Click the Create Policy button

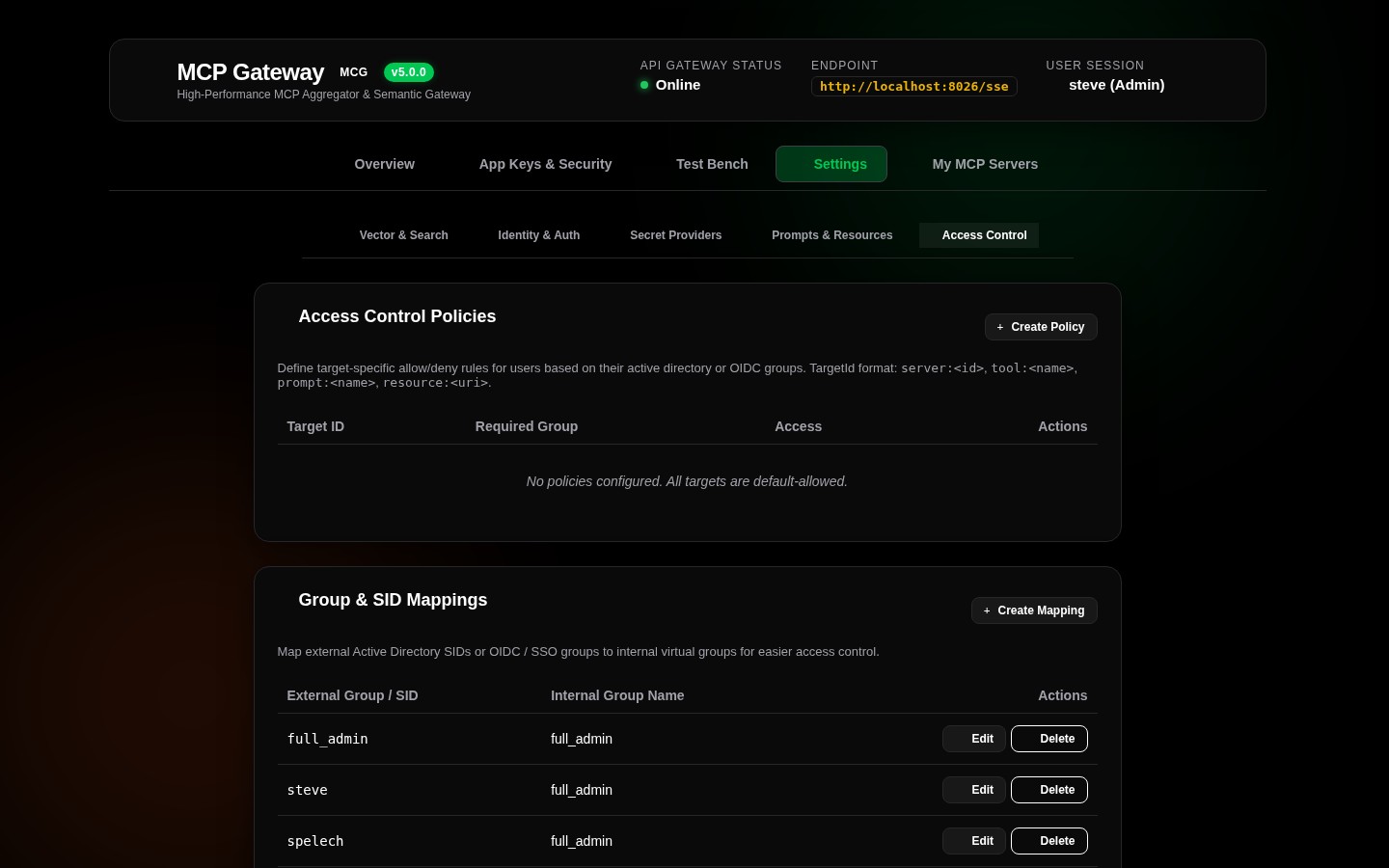[1041, 327]
